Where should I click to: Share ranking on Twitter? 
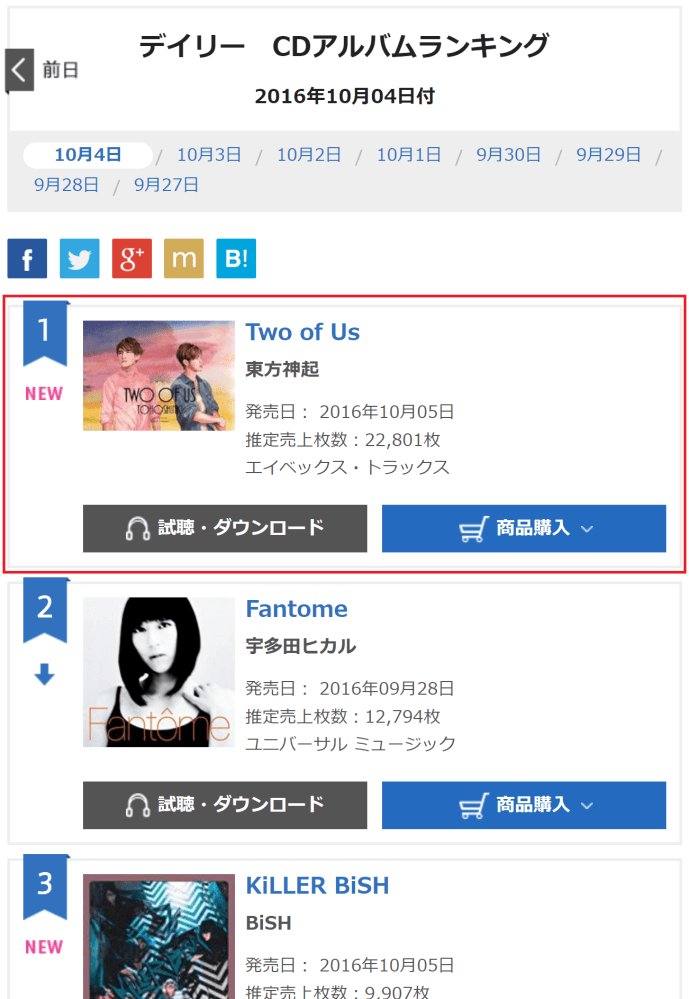pyautogui.click(x=79, y=258)
